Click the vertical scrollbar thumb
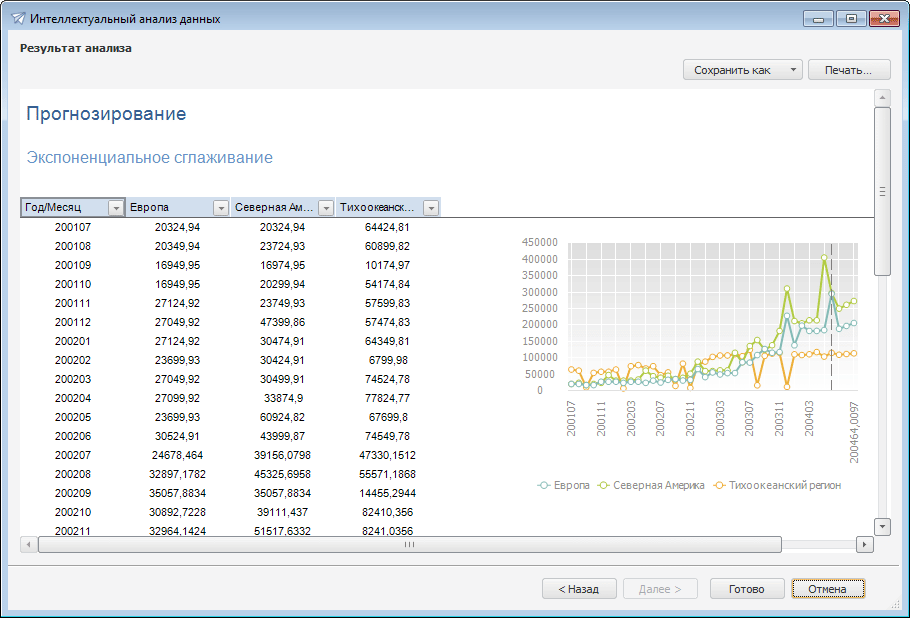This screenshot has height=618, width=921. (882, 190)
